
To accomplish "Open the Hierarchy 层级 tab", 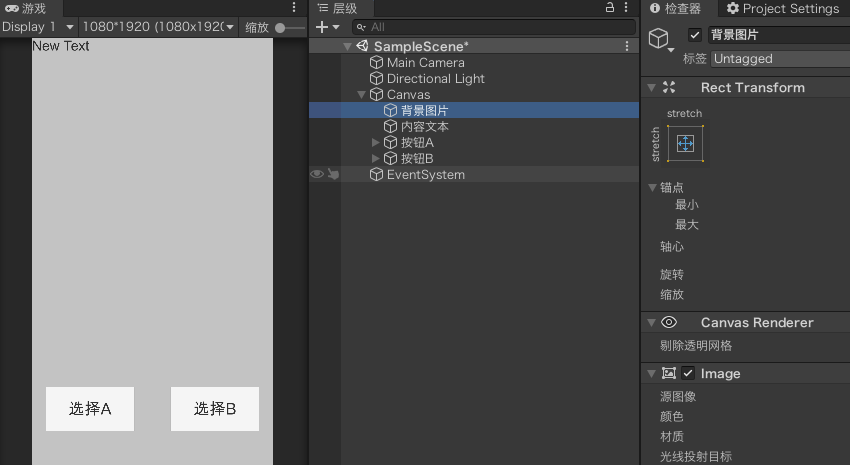I will (x=337, y=8).
